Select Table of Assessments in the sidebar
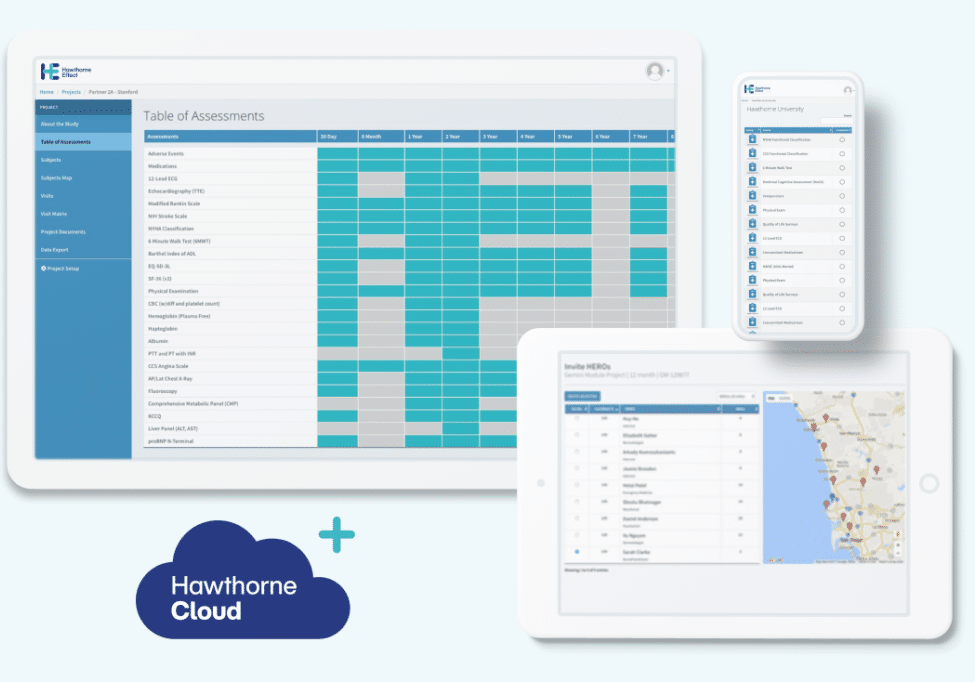This screenshot has height=682, width=975. click(83, 142)
